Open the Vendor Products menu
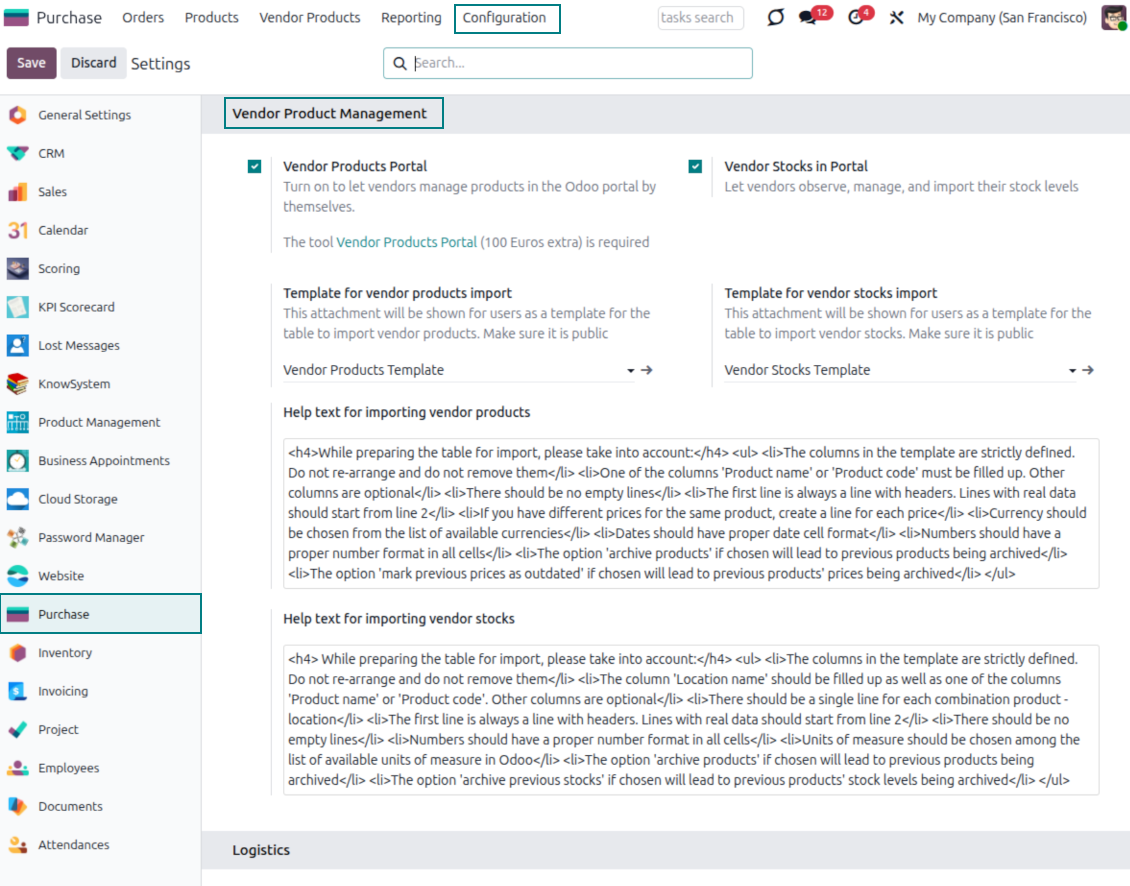 [309, 18]
